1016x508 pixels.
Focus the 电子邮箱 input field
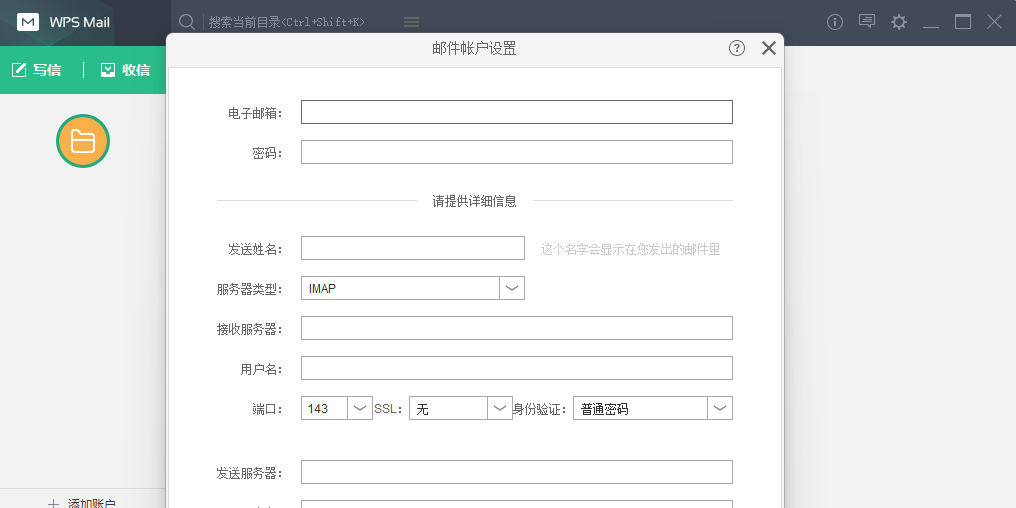(516, 112)
